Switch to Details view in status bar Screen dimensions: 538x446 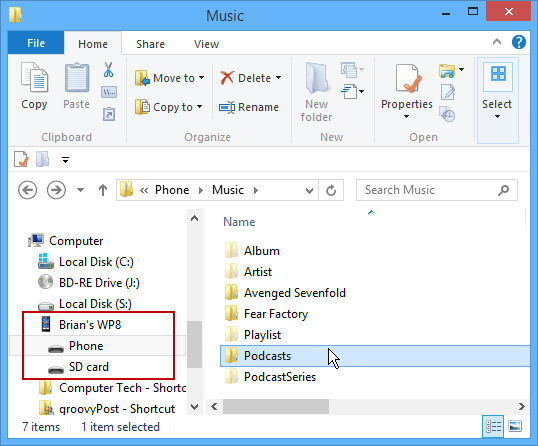tap(493, 427)
